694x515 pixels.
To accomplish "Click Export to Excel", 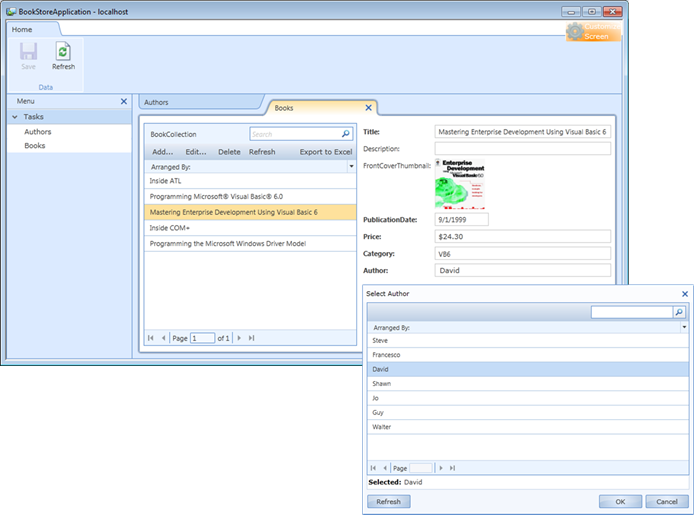I will [x=326, y=152].
